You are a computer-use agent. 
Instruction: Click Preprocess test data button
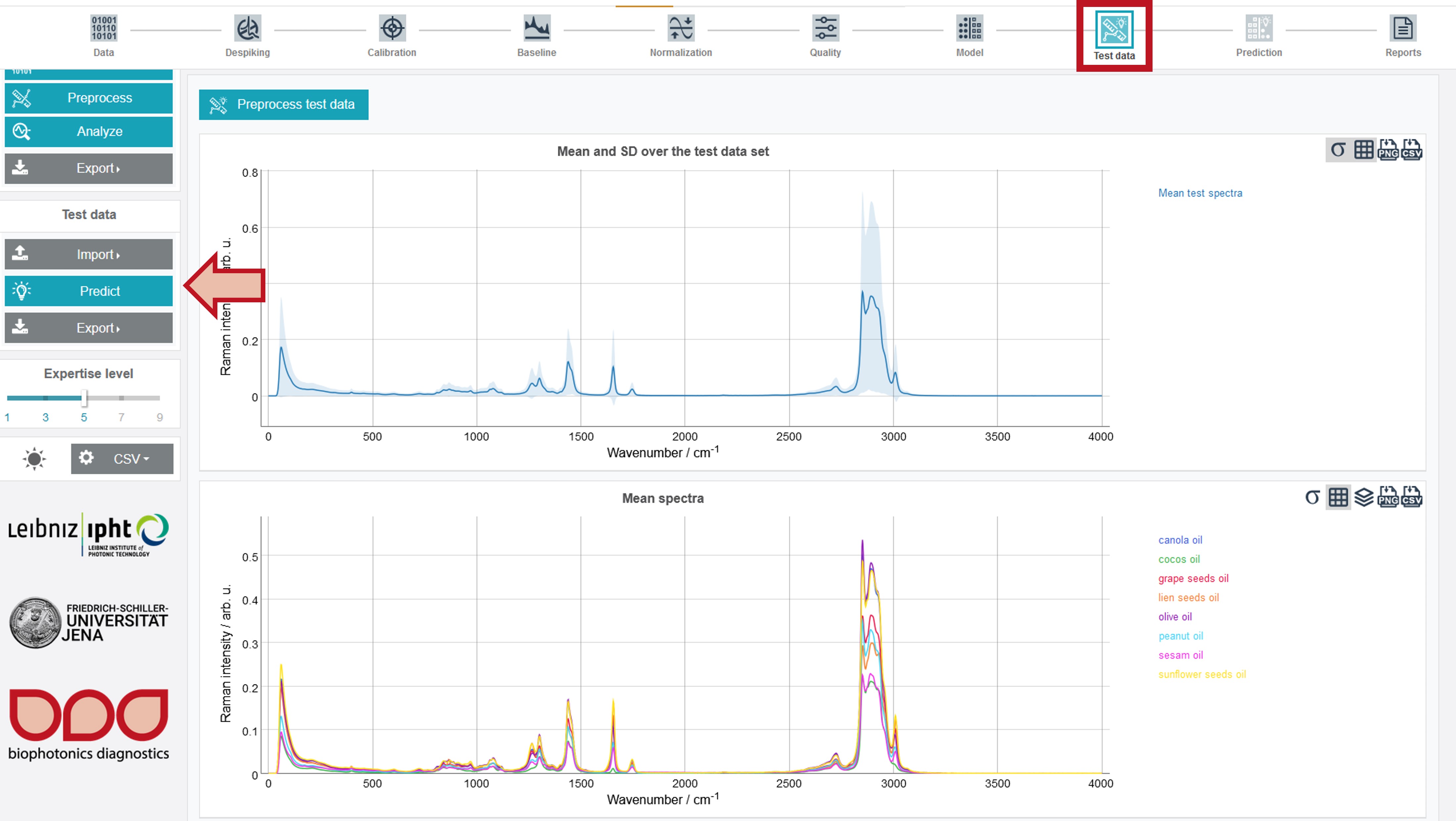click(x=284, y=105)
